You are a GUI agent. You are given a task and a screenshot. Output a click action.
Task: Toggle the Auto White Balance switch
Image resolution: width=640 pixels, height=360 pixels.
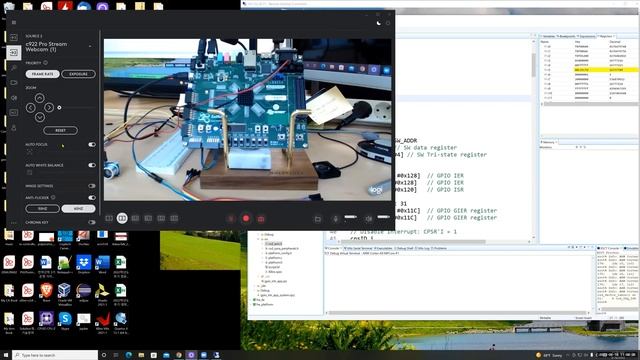point(92,165)
